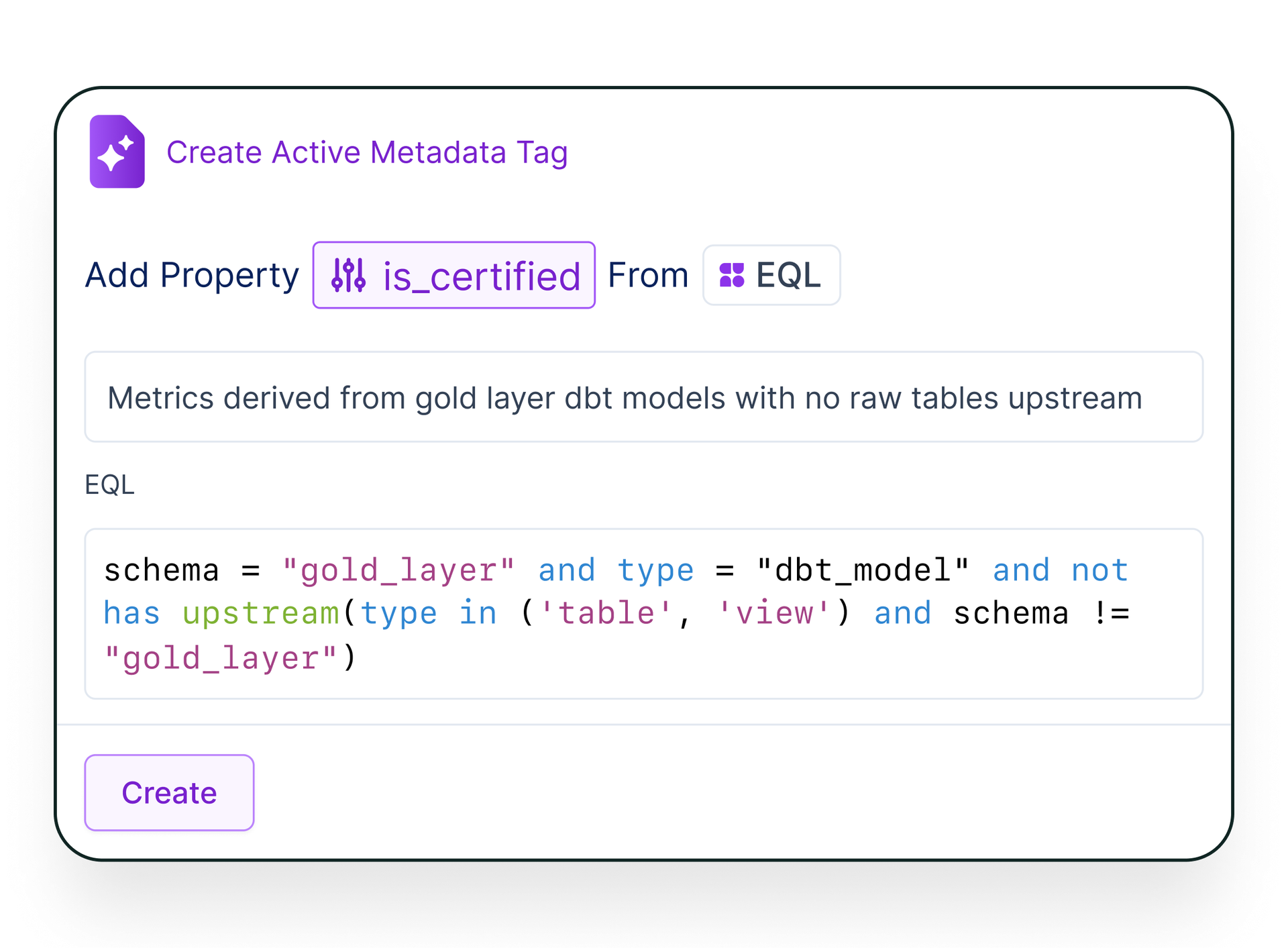Click the purple sparkle document icon
1288x948 pixels.
click(117, 152)
